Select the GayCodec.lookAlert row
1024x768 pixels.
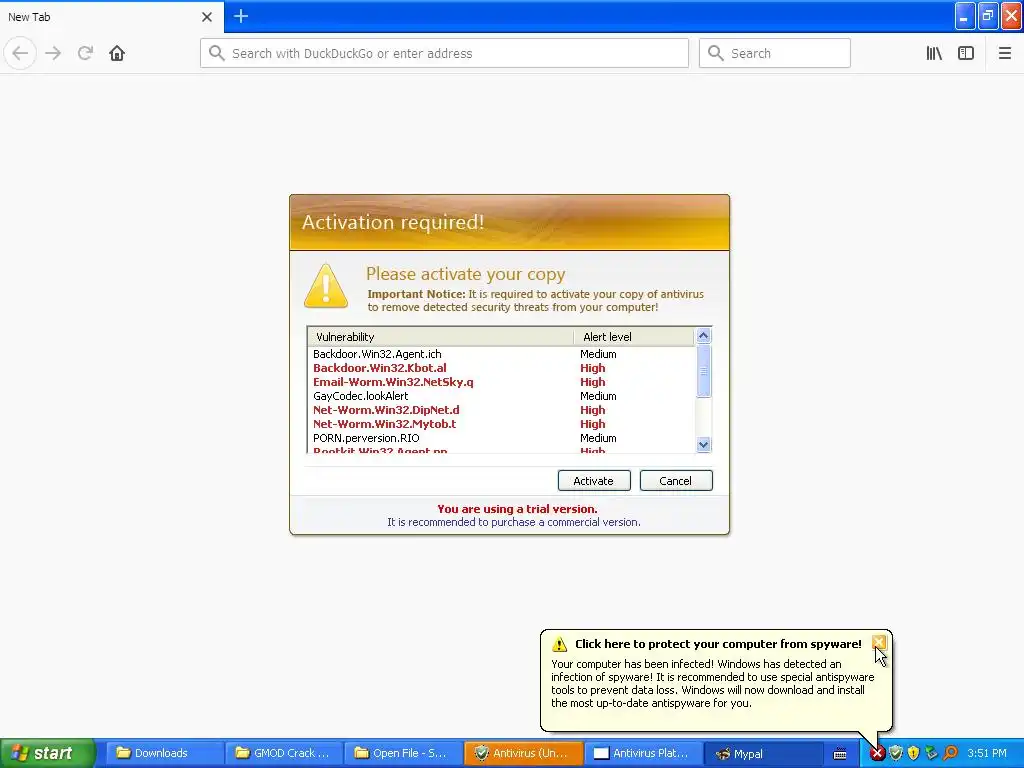[502, 396]
